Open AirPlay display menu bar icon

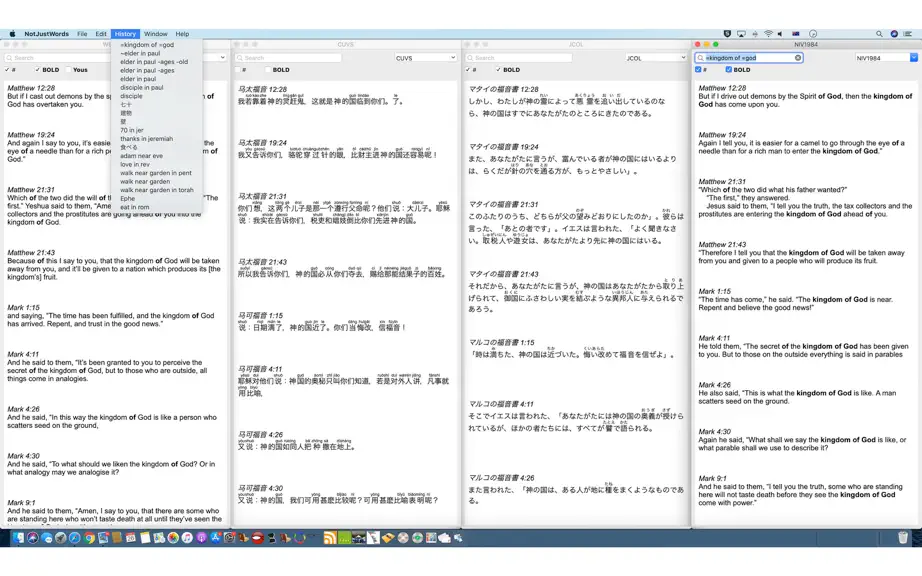tap(741, 34)
